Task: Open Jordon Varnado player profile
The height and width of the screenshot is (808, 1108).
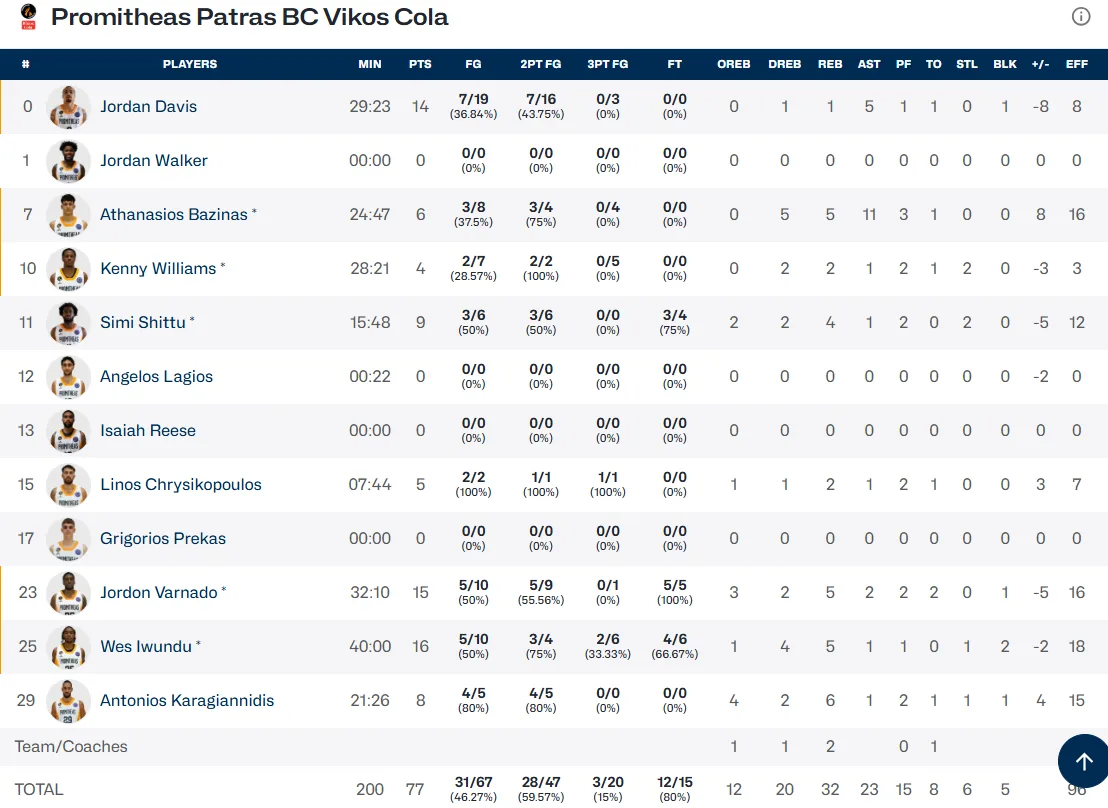Action: pos(159,592)
